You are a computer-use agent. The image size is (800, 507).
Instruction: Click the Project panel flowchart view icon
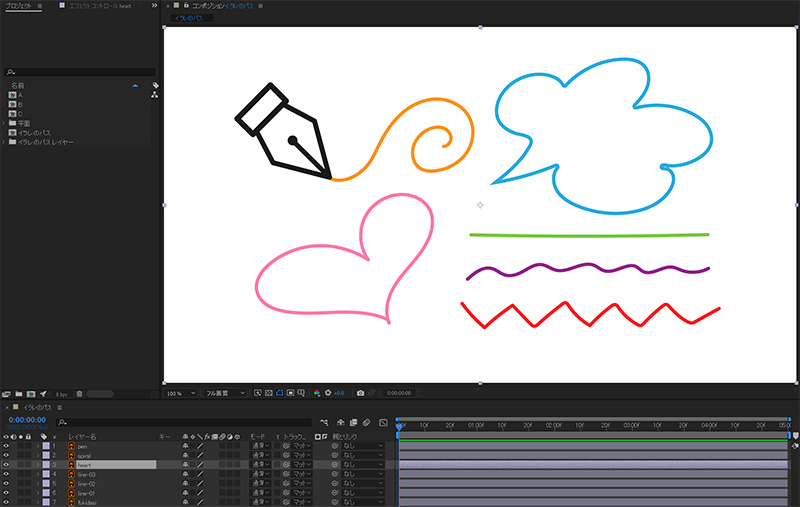(x=154, y=96)
